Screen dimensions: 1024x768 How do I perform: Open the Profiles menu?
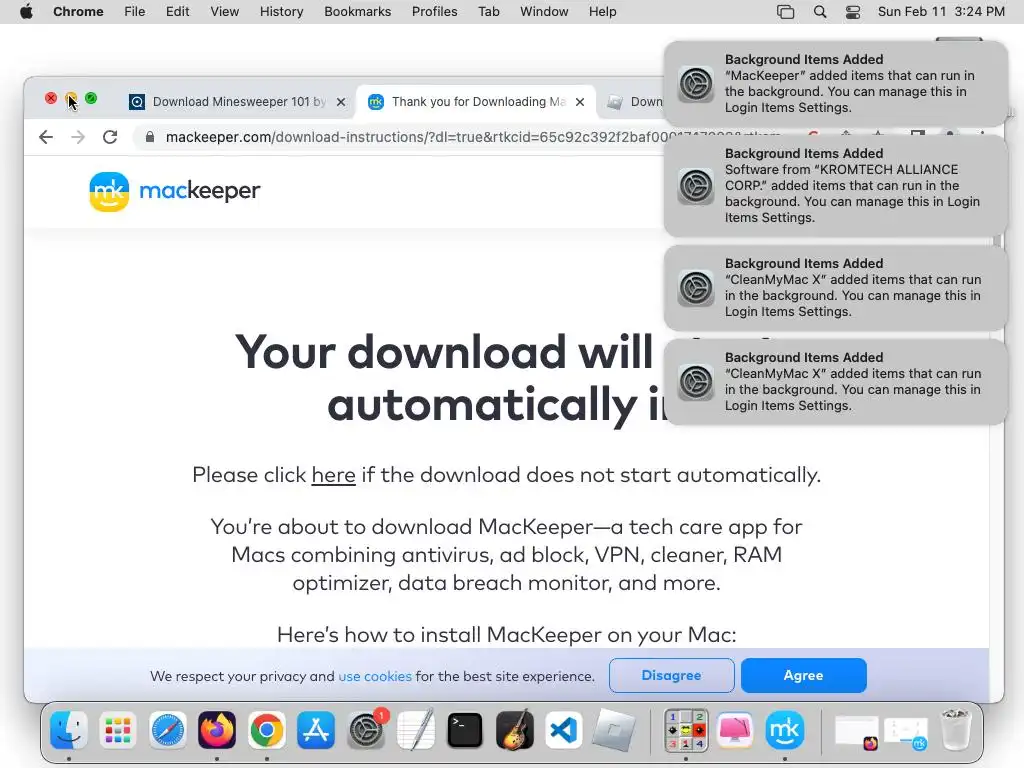click(434, 12)
